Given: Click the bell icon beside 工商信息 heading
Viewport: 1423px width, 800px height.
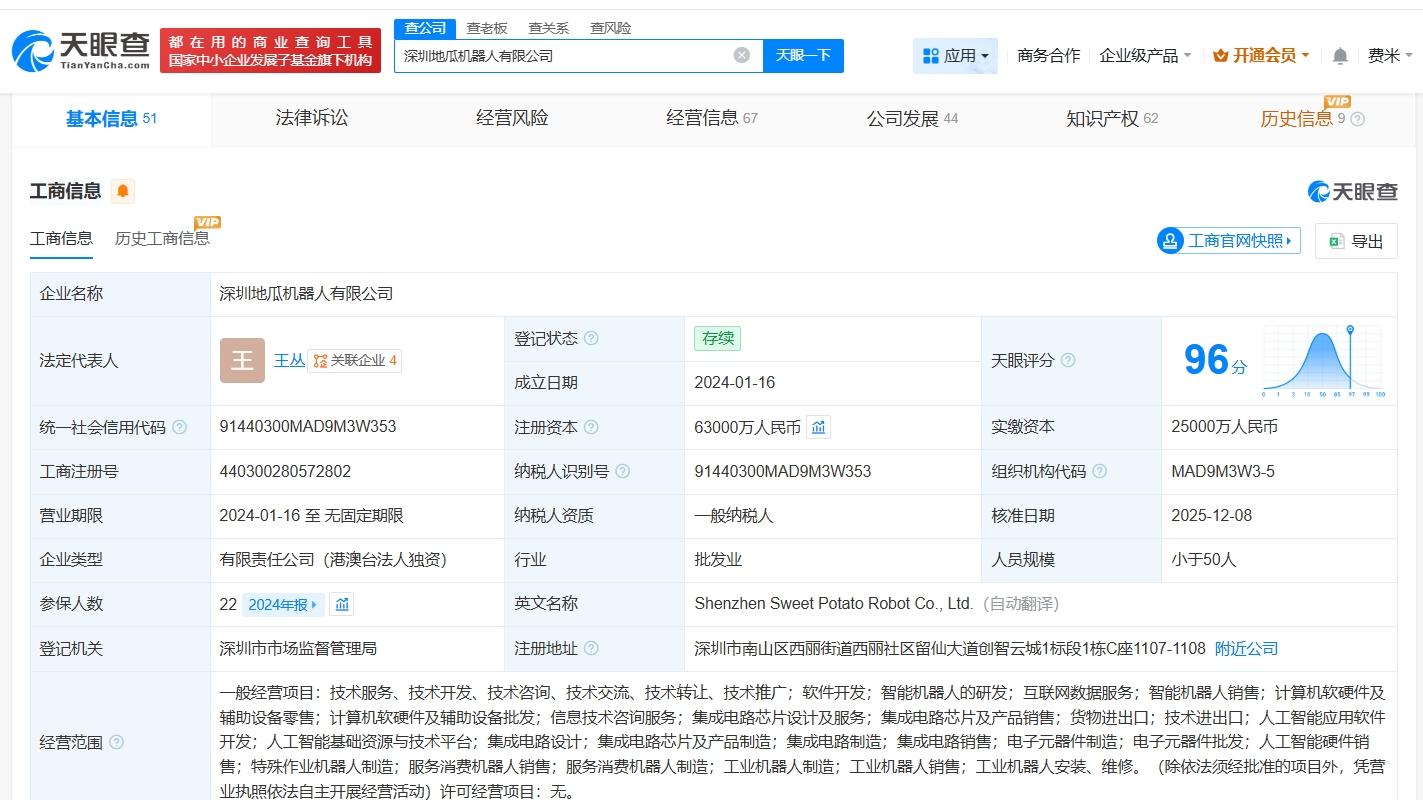Looking at the screenshot, I should 120,190.
